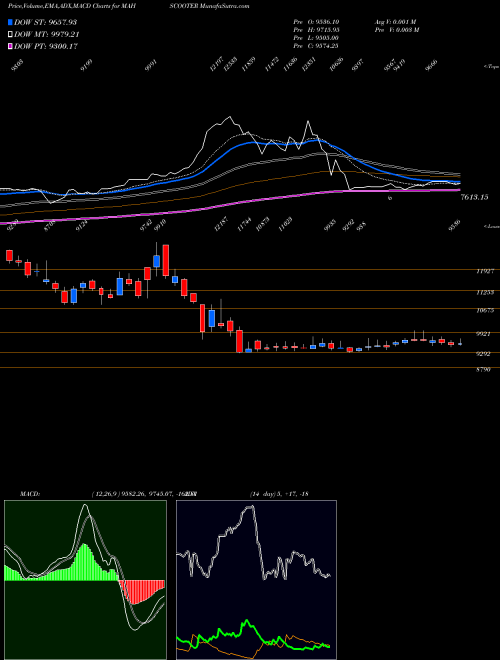500x660 pixels.
Task: Click the magenta DOW PT legend swatch
Action: [11, 46]
